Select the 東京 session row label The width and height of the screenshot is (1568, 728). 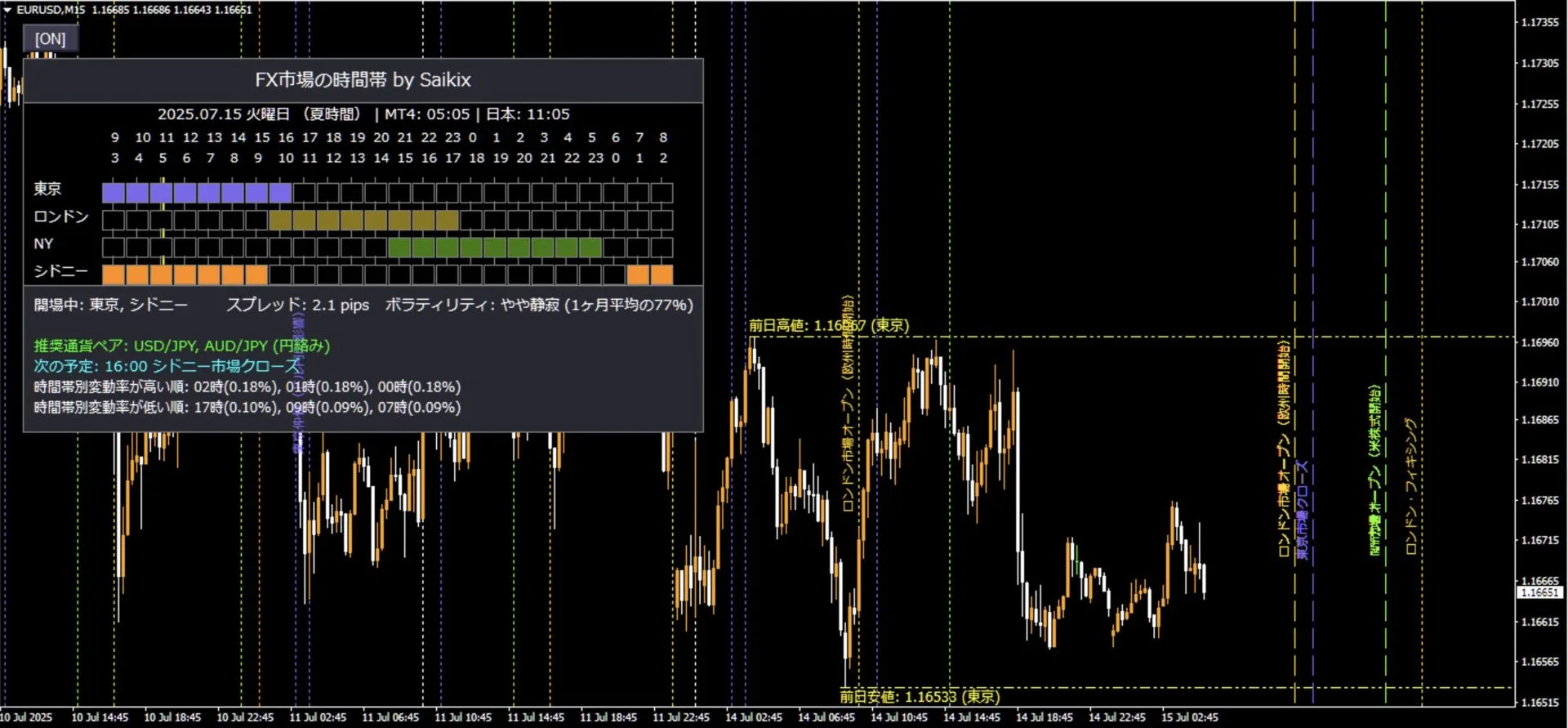(x=47, y=189)
